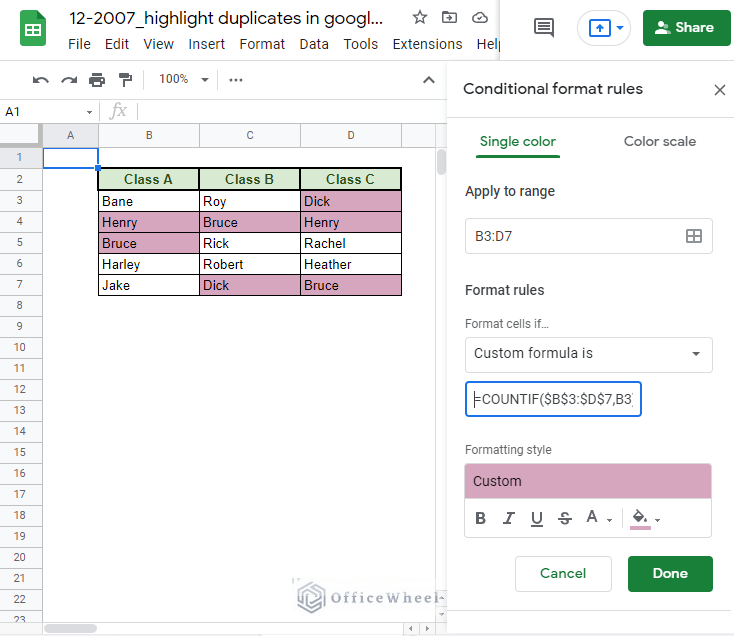Toggle underline in formatting style
734x636 pixels.
point(537,518)
